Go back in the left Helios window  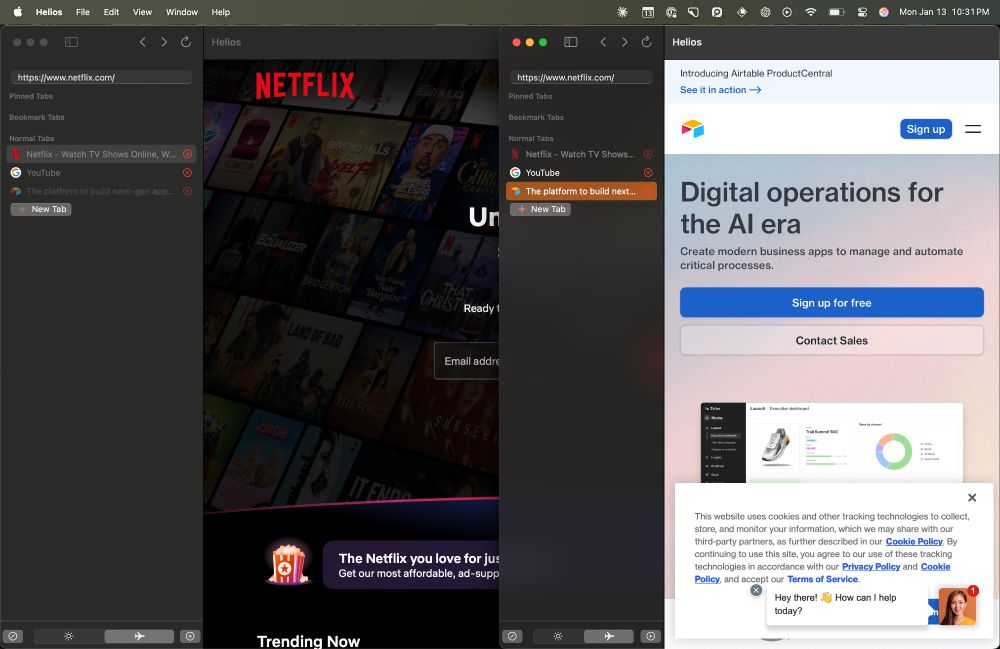(142, 42)
